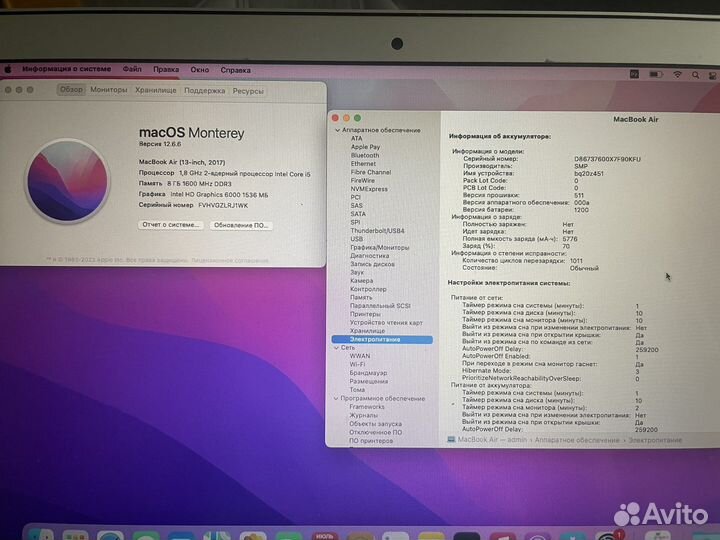Select Запись дисков in the sidebar
This screenshot has width=720, height=540.
coord(372,264)
